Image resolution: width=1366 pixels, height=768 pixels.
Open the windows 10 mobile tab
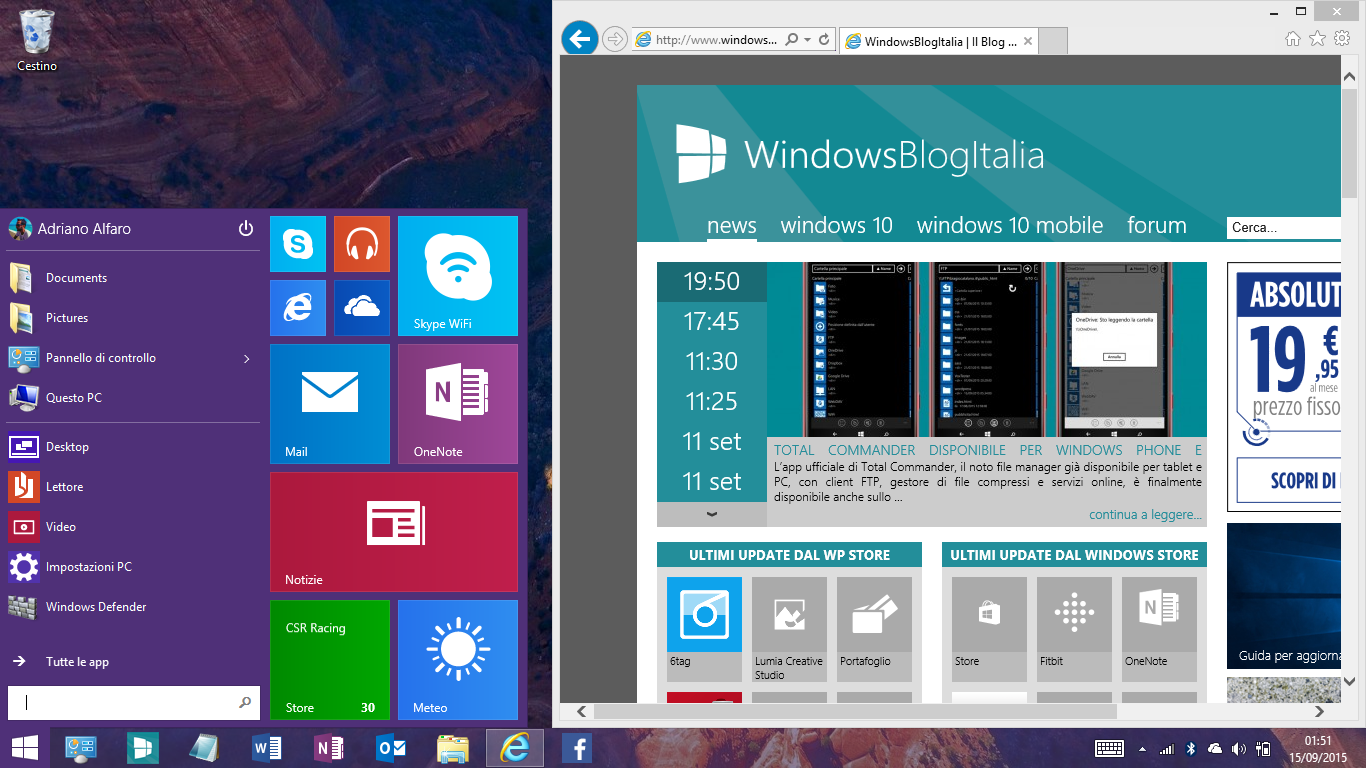[1010, 226]
